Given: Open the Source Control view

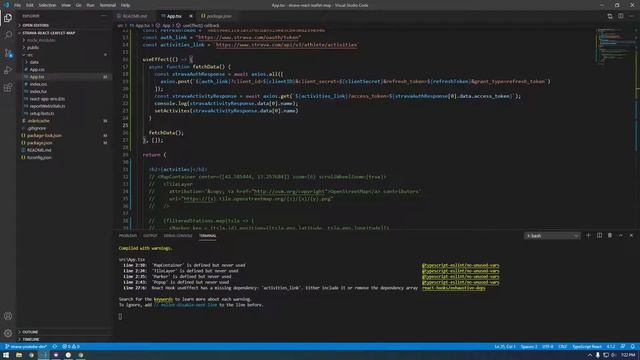Looking at the screenshot, I should pos(8,53).
